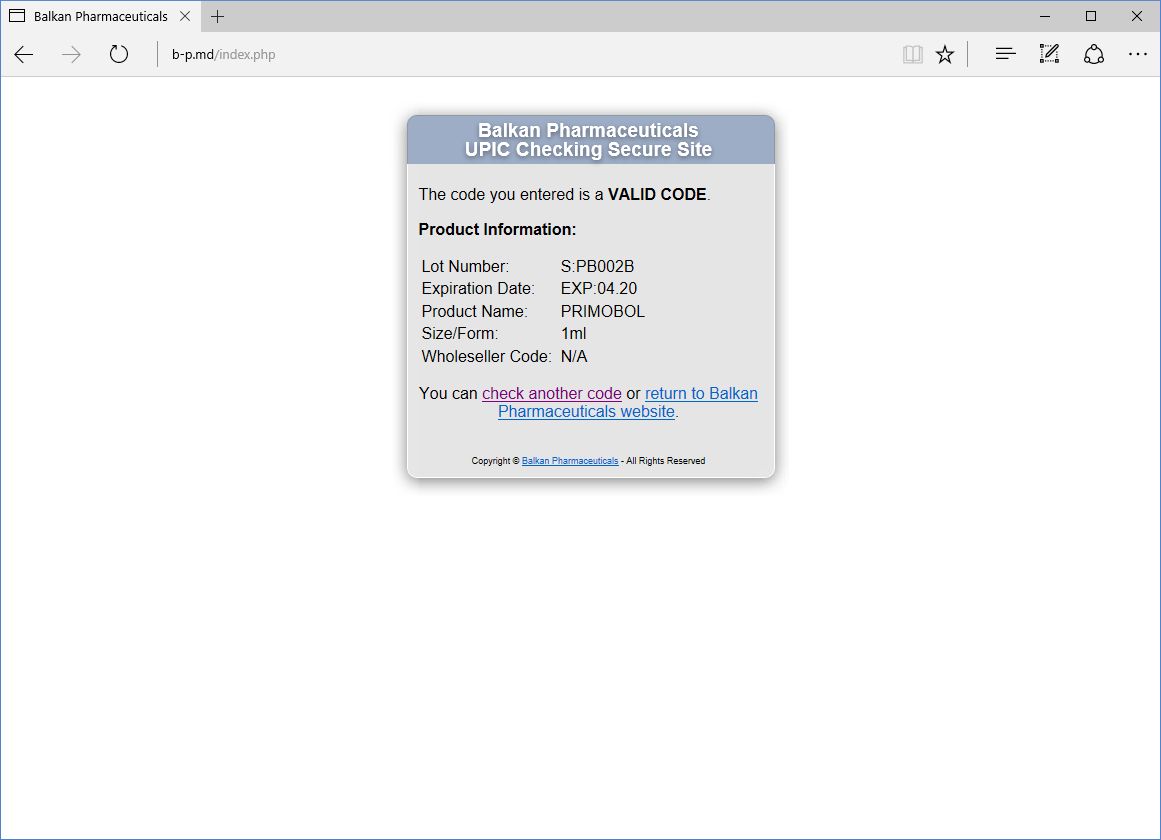Open the Balkan Pharmaceuticals link in the copyright footer
Screen dimensions: 1161x840
(570, 461)
